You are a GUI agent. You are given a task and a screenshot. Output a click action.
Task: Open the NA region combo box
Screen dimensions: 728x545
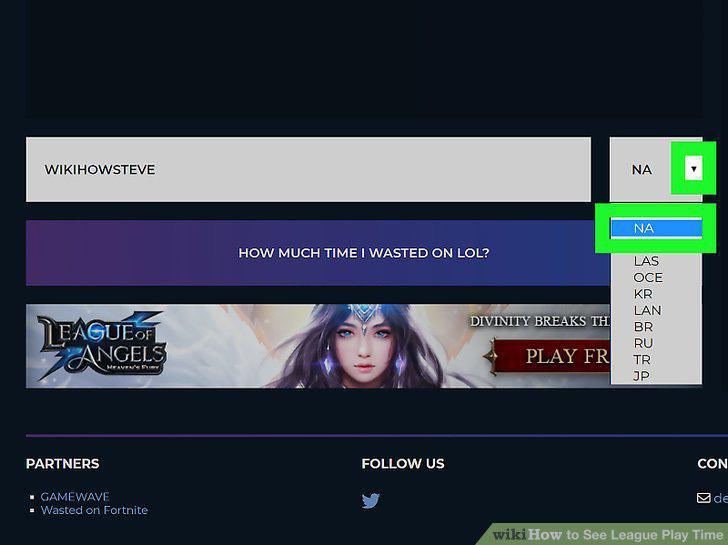[656, 169]
